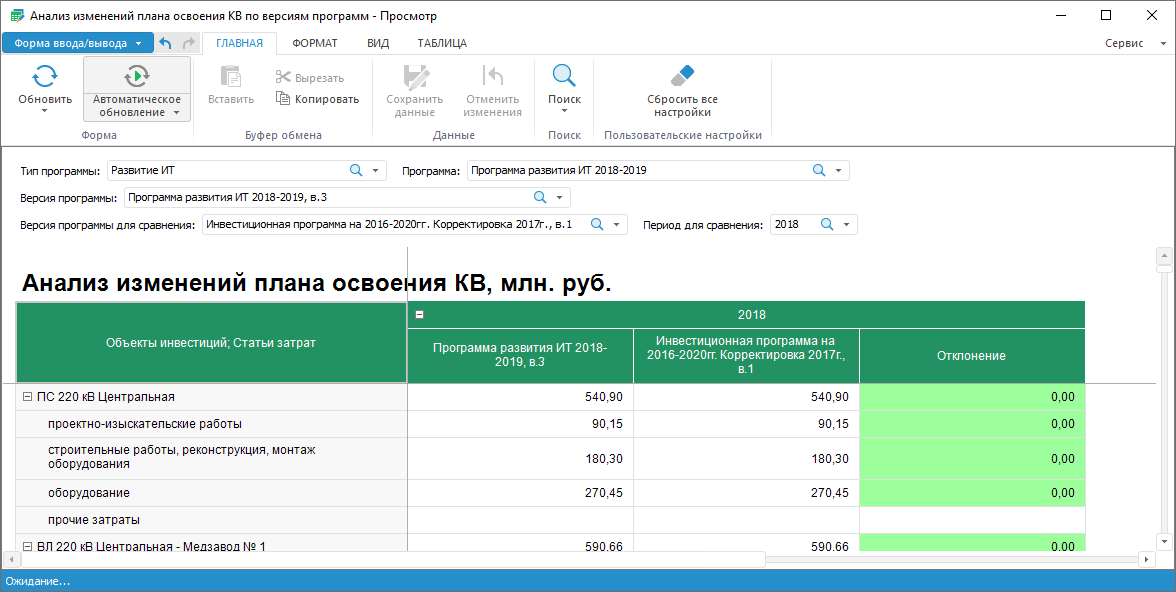Open Тип программы dropdown arrow
This screenshot has height=592, width=1176.
pos(375,170)
